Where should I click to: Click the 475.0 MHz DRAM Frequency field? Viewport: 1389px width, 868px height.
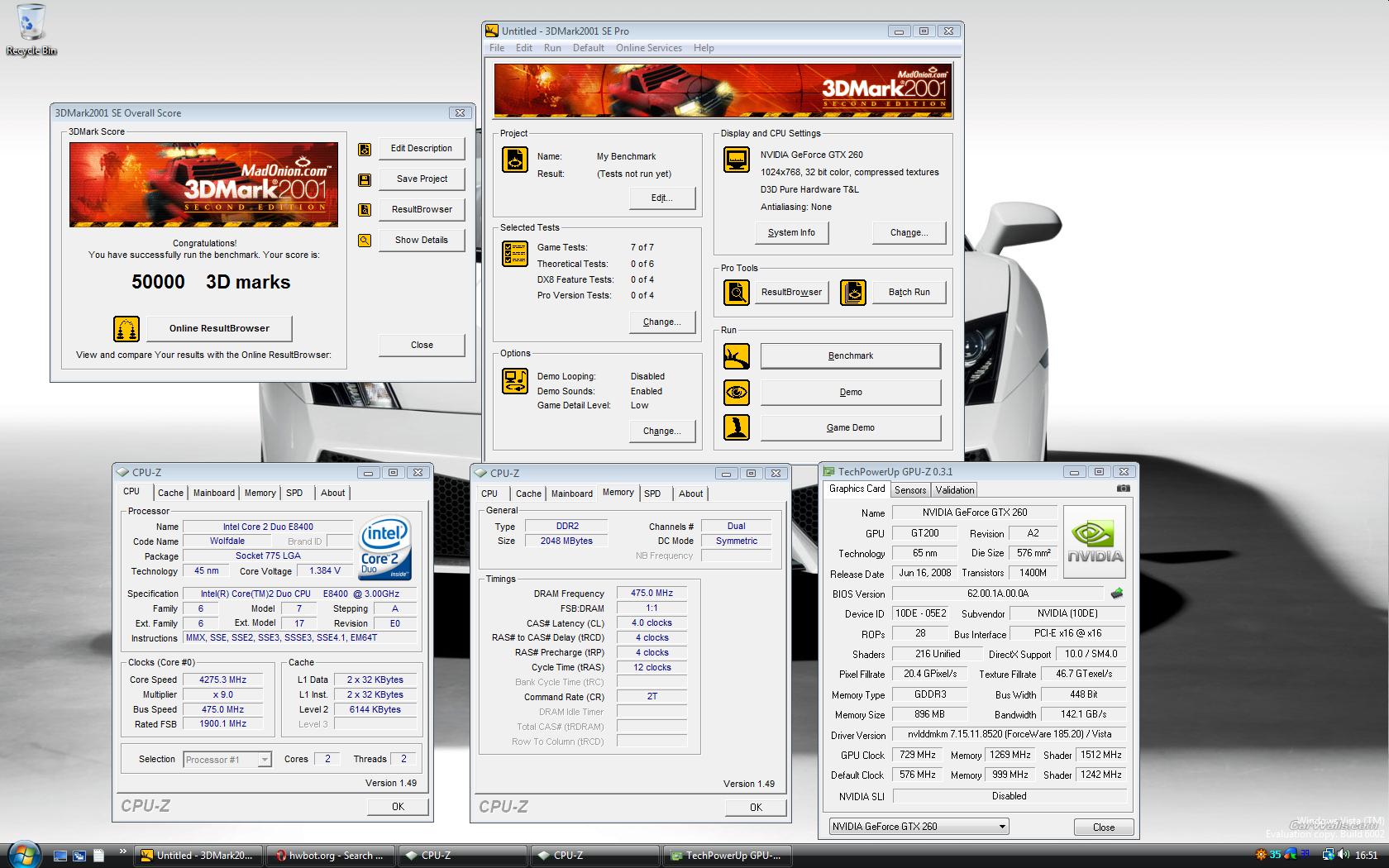[x=652, y=594]
